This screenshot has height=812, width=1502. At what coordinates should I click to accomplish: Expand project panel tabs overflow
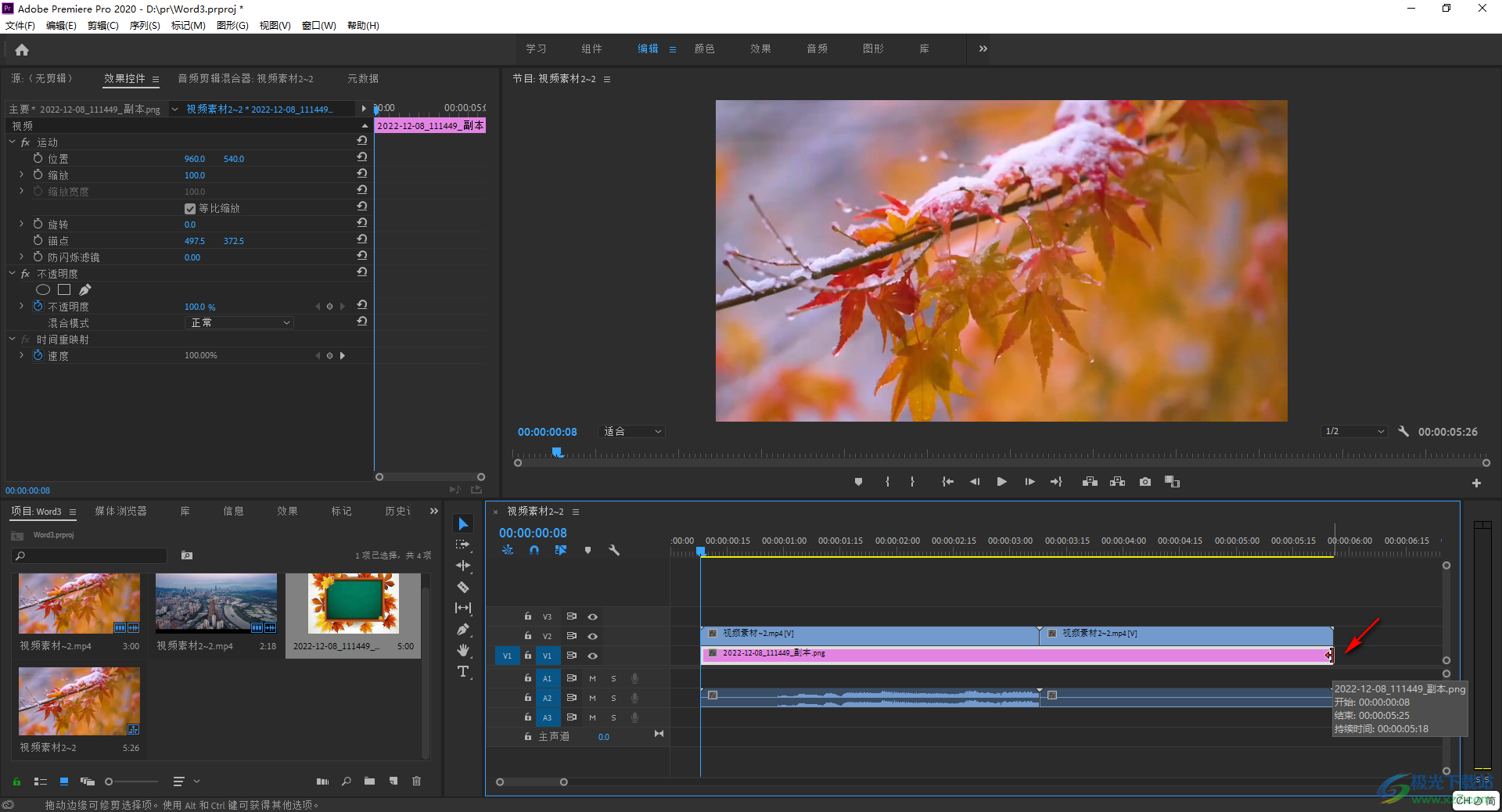[434, 511]
